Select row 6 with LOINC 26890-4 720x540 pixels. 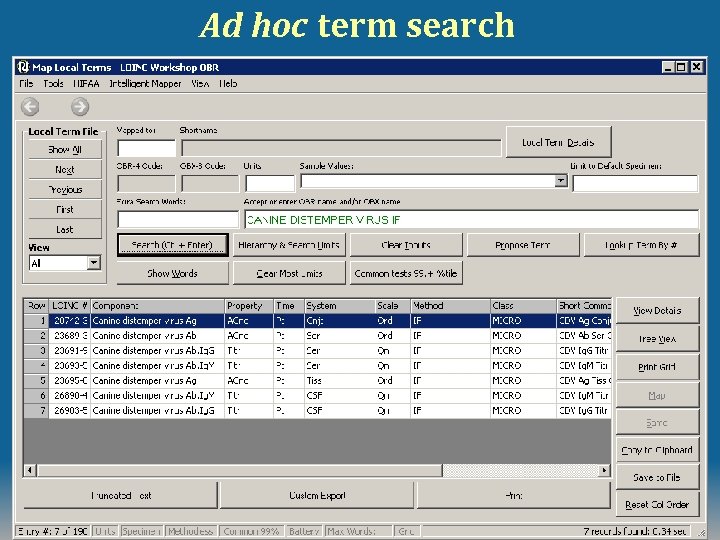click(x=317, y=395)
